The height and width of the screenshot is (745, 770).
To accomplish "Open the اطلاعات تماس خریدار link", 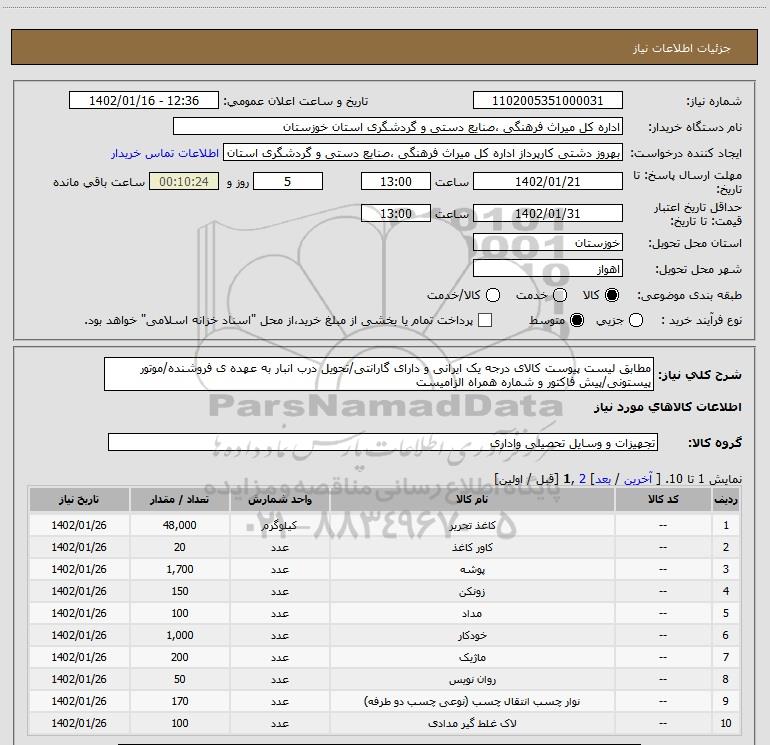I will pyautogui.click(x=165, y=153).
